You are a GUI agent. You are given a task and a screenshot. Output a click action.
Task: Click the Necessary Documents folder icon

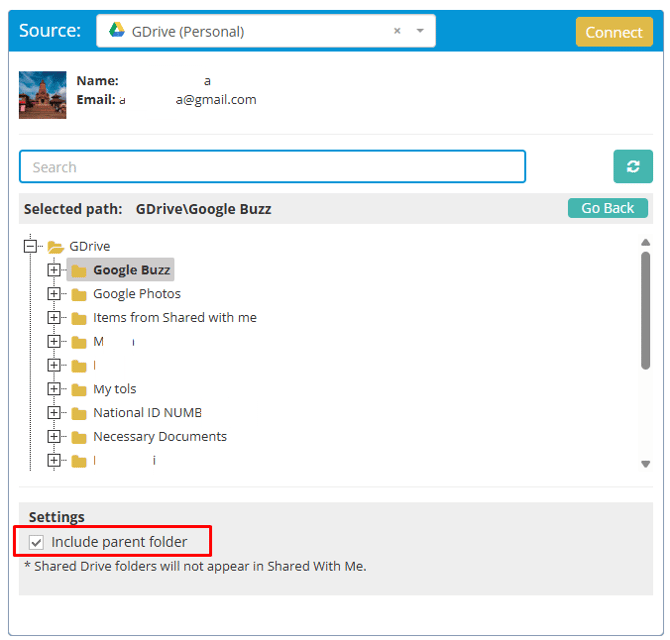(79, 437)
